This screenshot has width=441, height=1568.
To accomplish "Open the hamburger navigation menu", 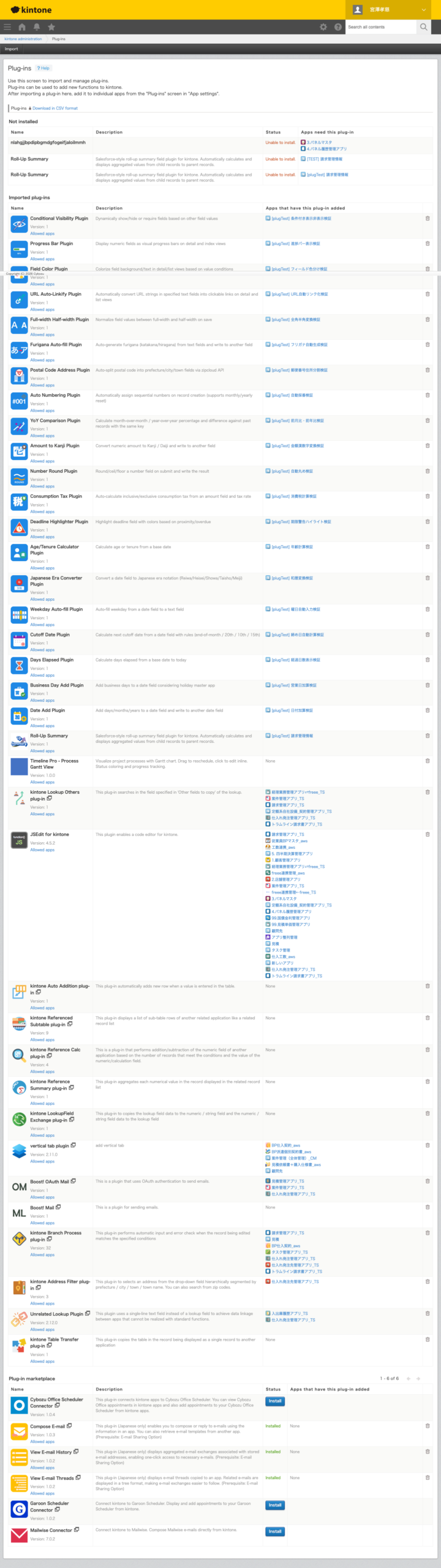I will point(7,27).
